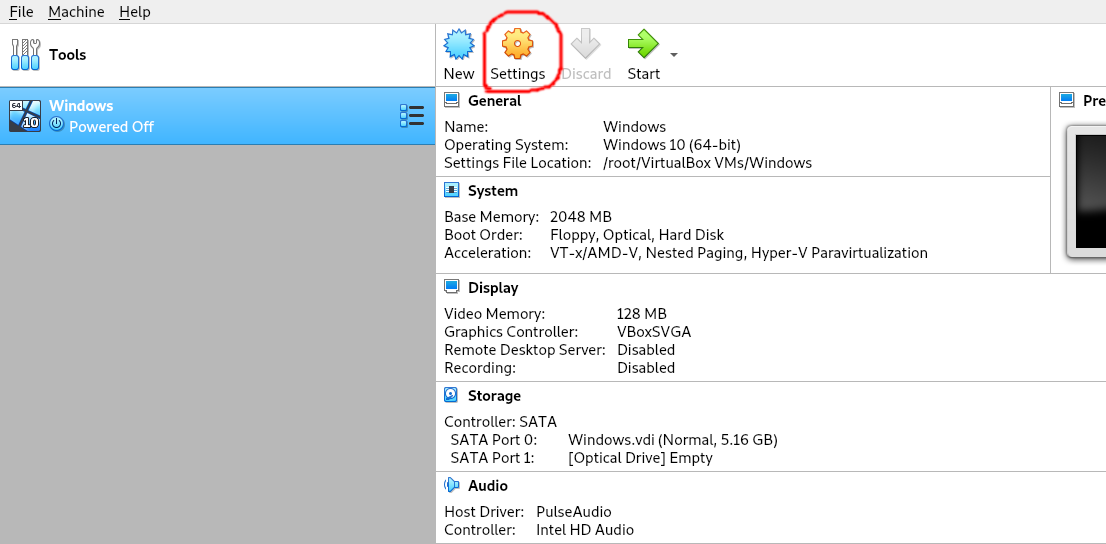Select the Windows virtual machine entry
1106x544 pixels.
pos(217,116)
